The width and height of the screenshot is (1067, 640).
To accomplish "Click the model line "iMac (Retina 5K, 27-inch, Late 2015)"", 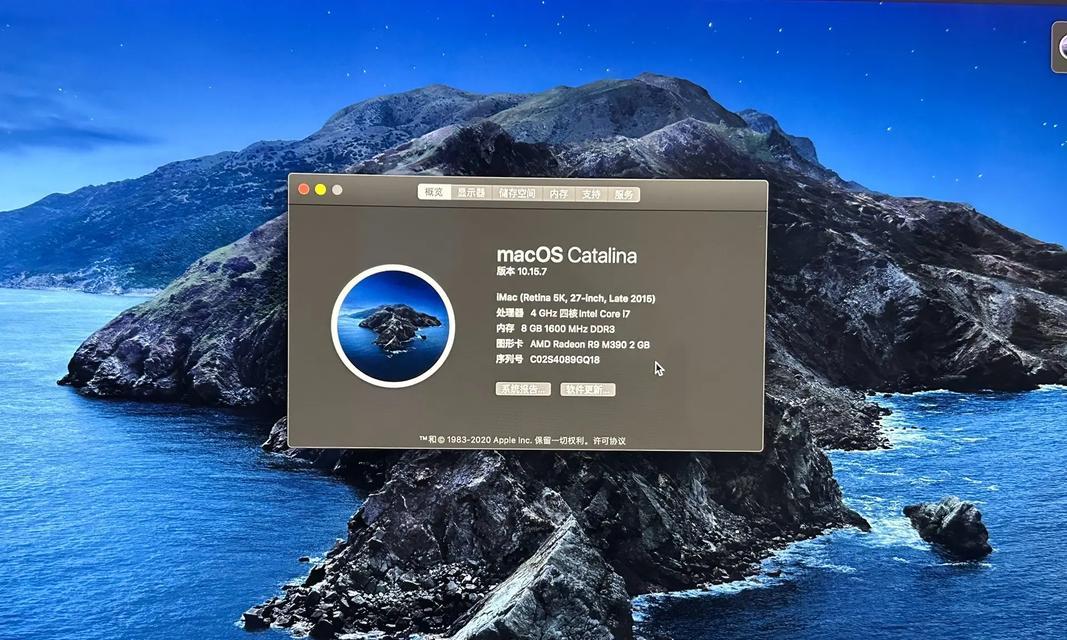I will pyautogui.click(x=576, y=298).
